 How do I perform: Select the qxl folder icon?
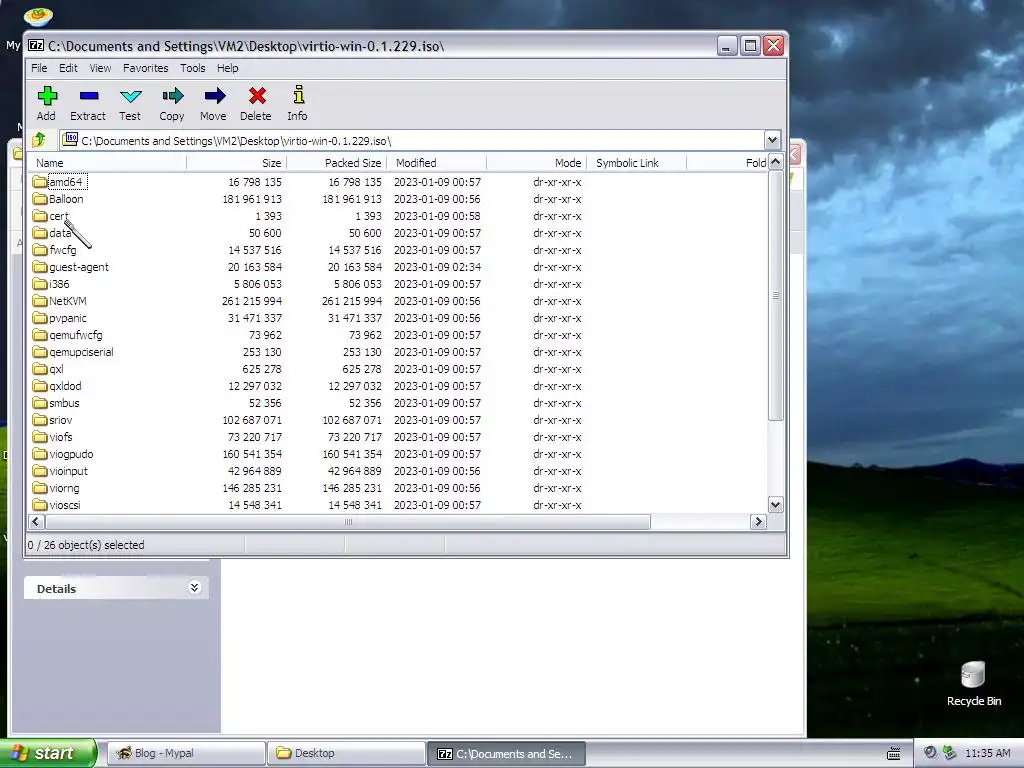click(40, 368)
